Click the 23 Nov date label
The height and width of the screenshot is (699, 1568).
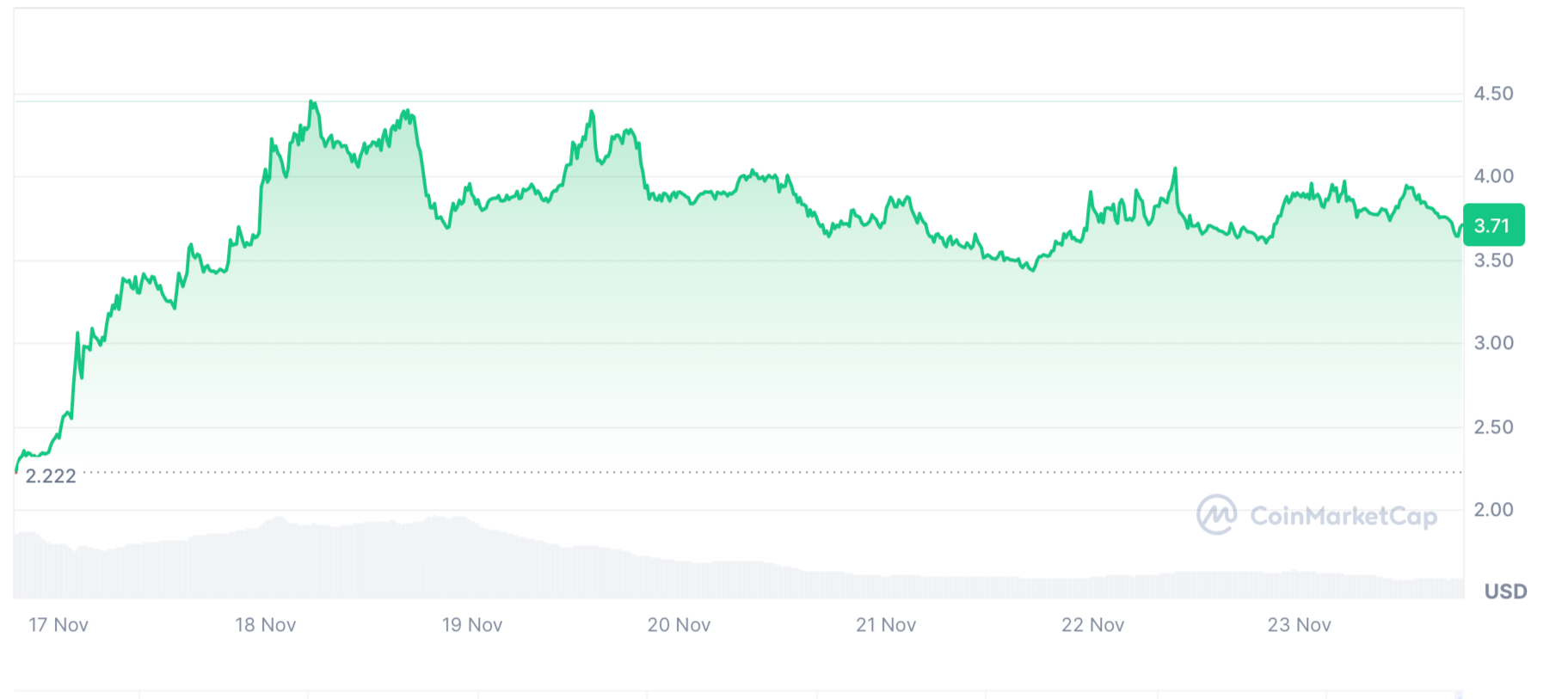tap(1299, 625)
